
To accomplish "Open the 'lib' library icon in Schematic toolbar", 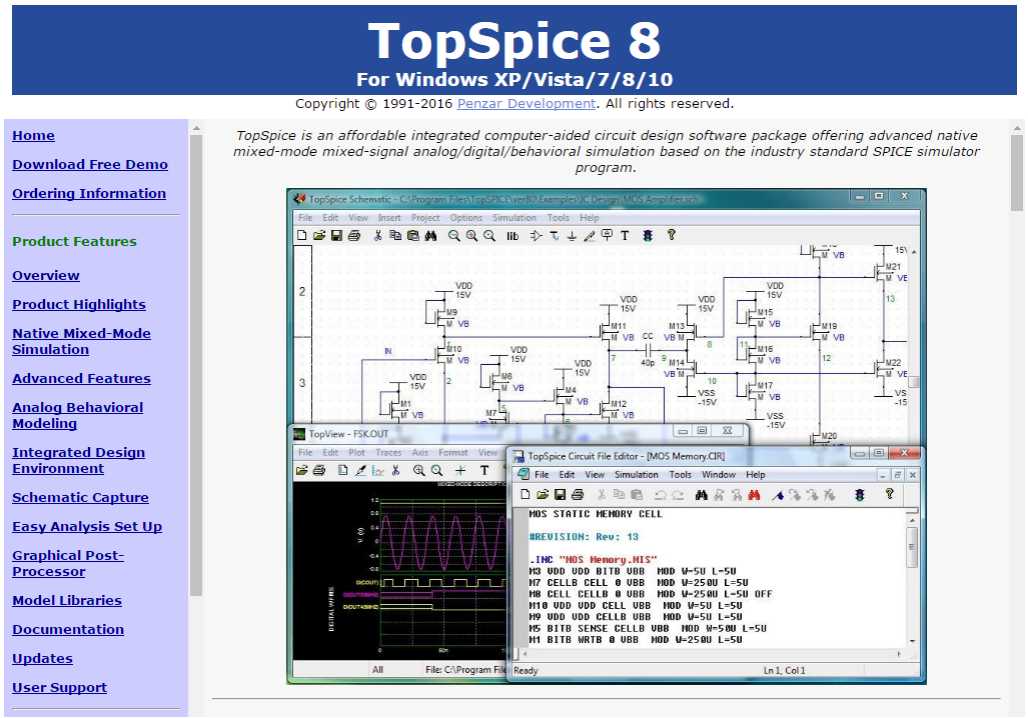I will coord(513,236).
